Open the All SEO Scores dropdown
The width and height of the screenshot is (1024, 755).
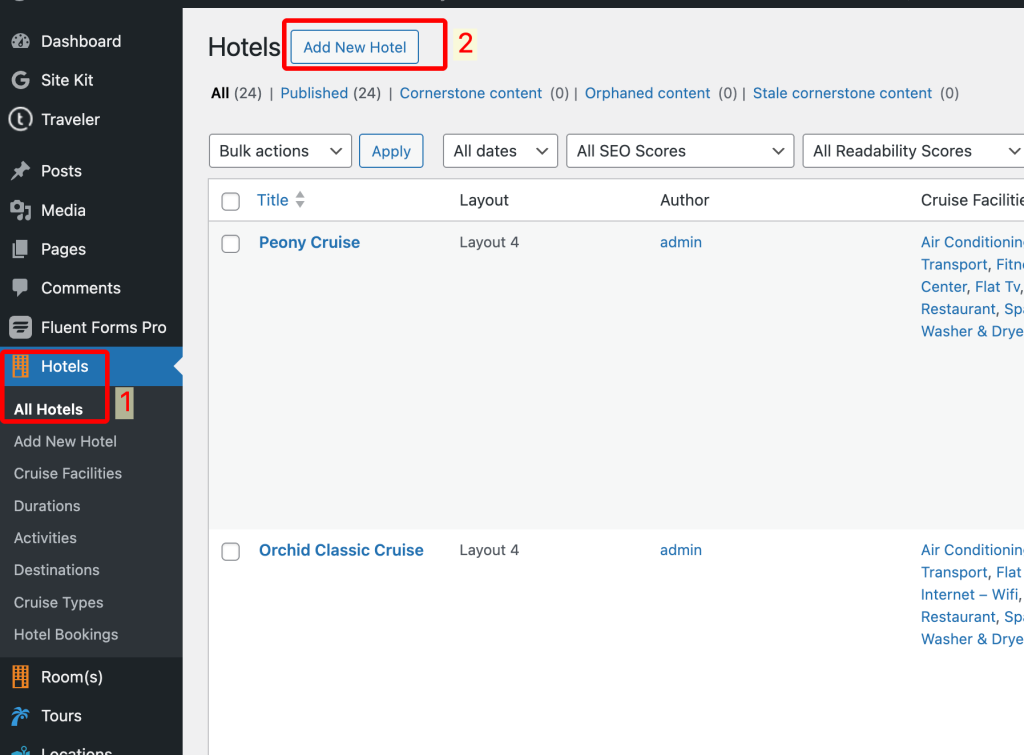680,151
